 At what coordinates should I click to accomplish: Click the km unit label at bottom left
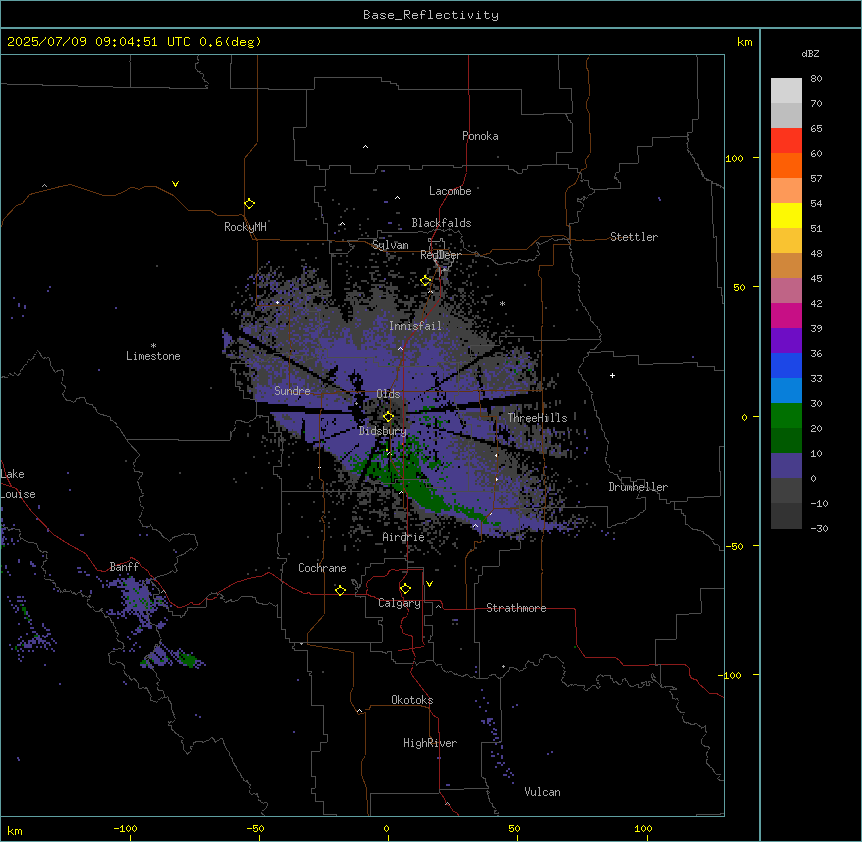tap(15, 830)
